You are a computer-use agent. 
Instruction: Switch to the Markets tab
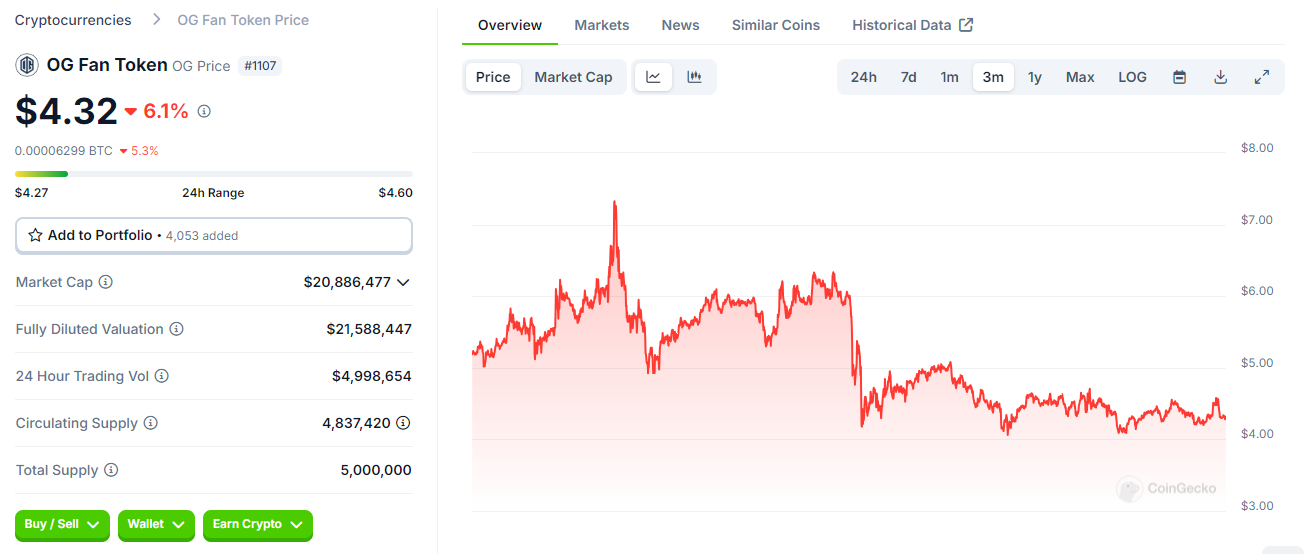602,25
